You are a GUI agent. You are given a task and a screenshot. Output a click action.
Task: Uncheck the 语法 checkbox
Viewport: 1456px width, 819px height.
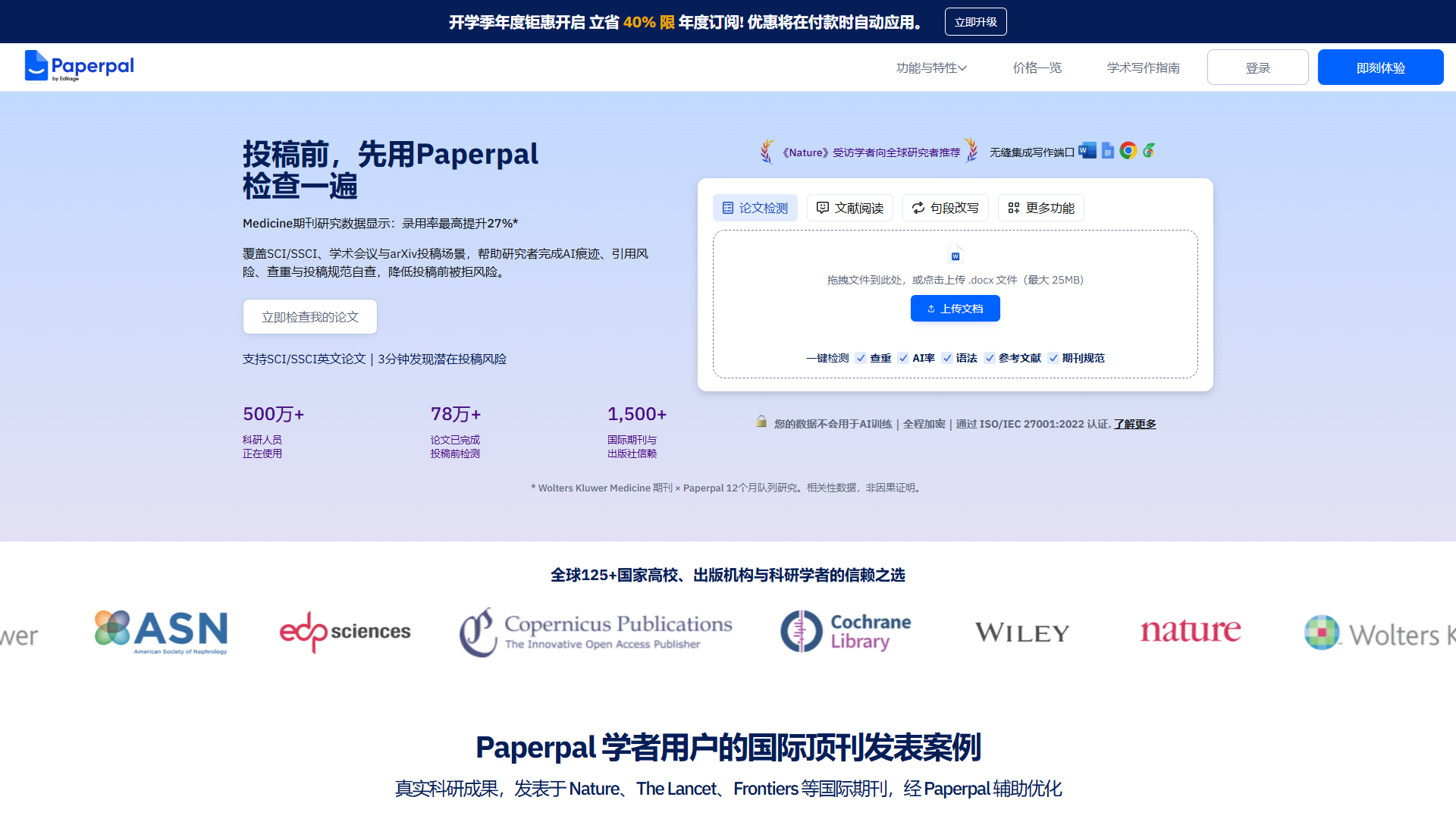tap(947, 358)
